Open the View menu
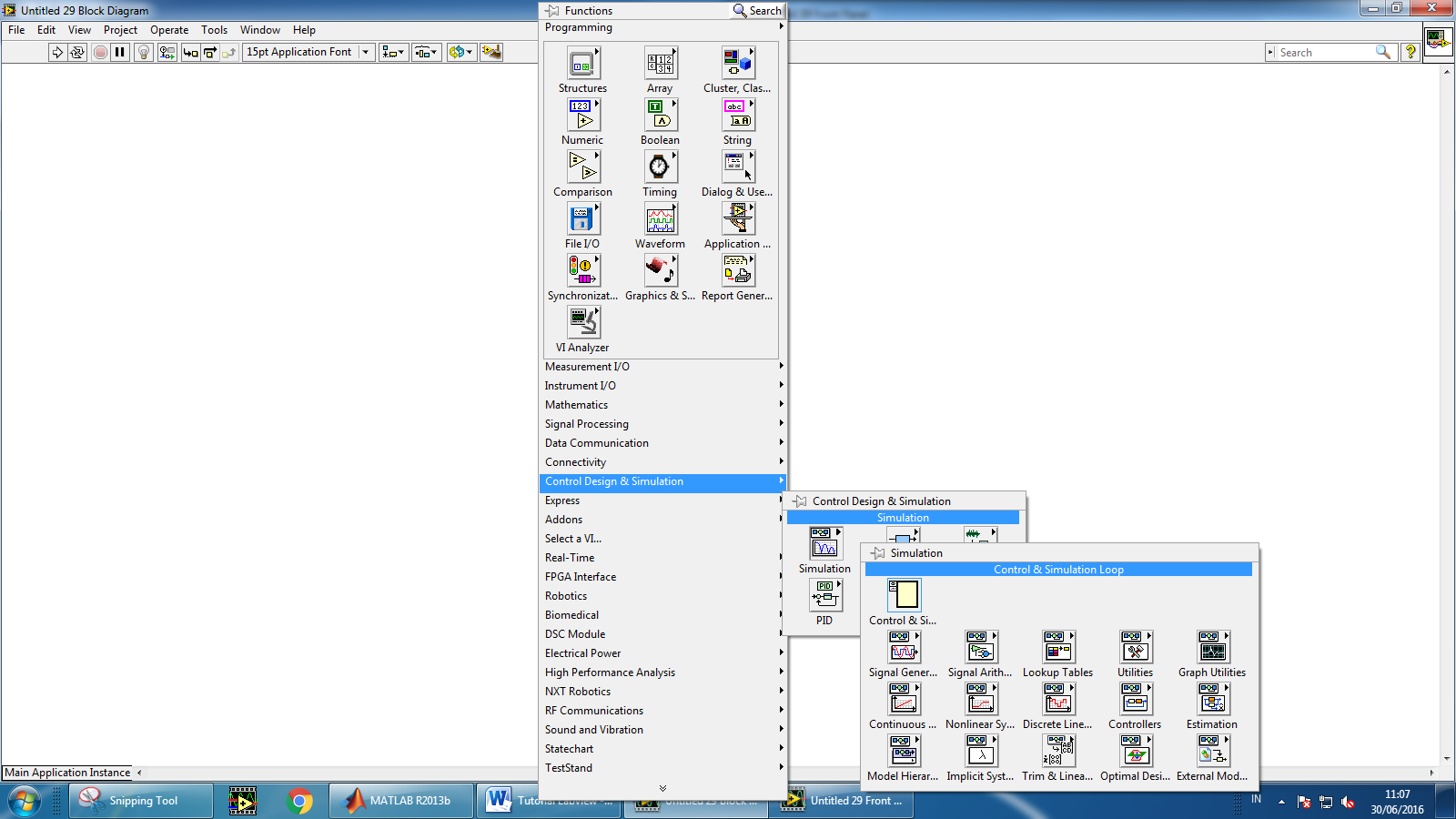Viewport: 1456px width, 819px height. pyautogui.click(x=79, y=30)
